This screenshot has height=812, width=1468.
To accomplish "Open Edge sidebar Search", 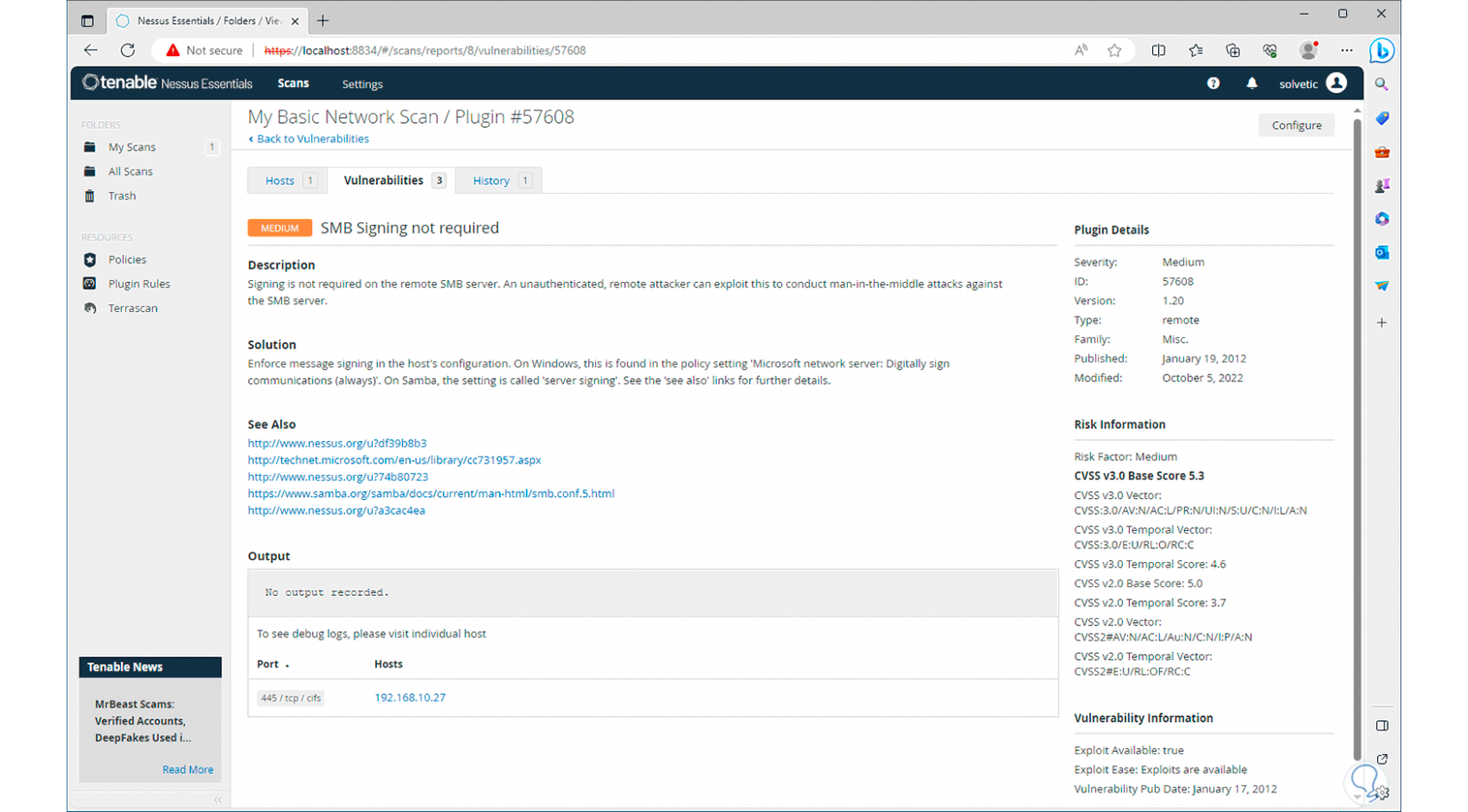I will point(1382,84).
